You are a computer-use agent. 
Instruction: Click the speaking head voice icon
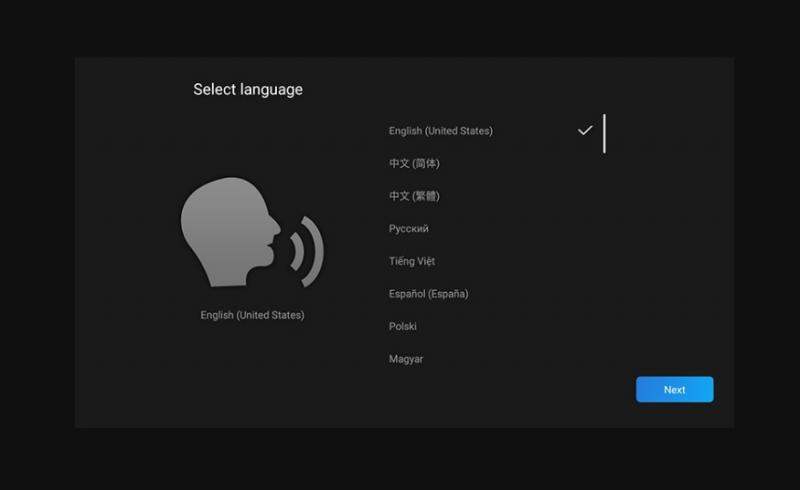point(252,232)
